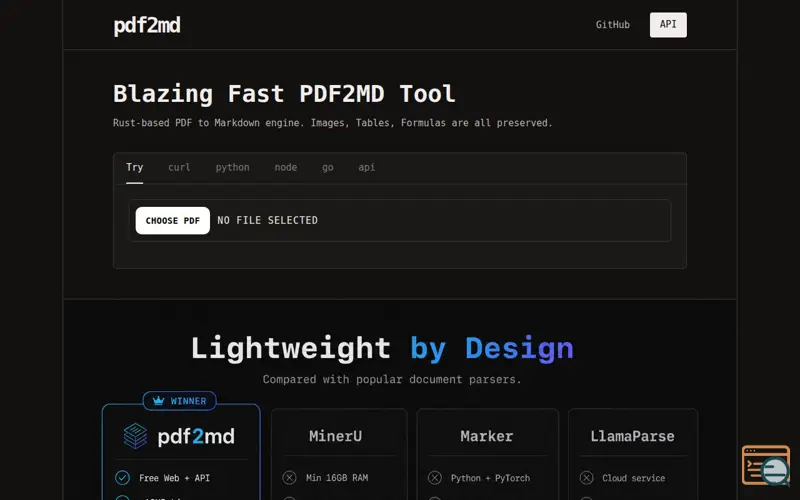This screenshot has width=800, height=500.
Task: Click the Blazing Fast PDF2MD Tool heading
Action: 284,94
